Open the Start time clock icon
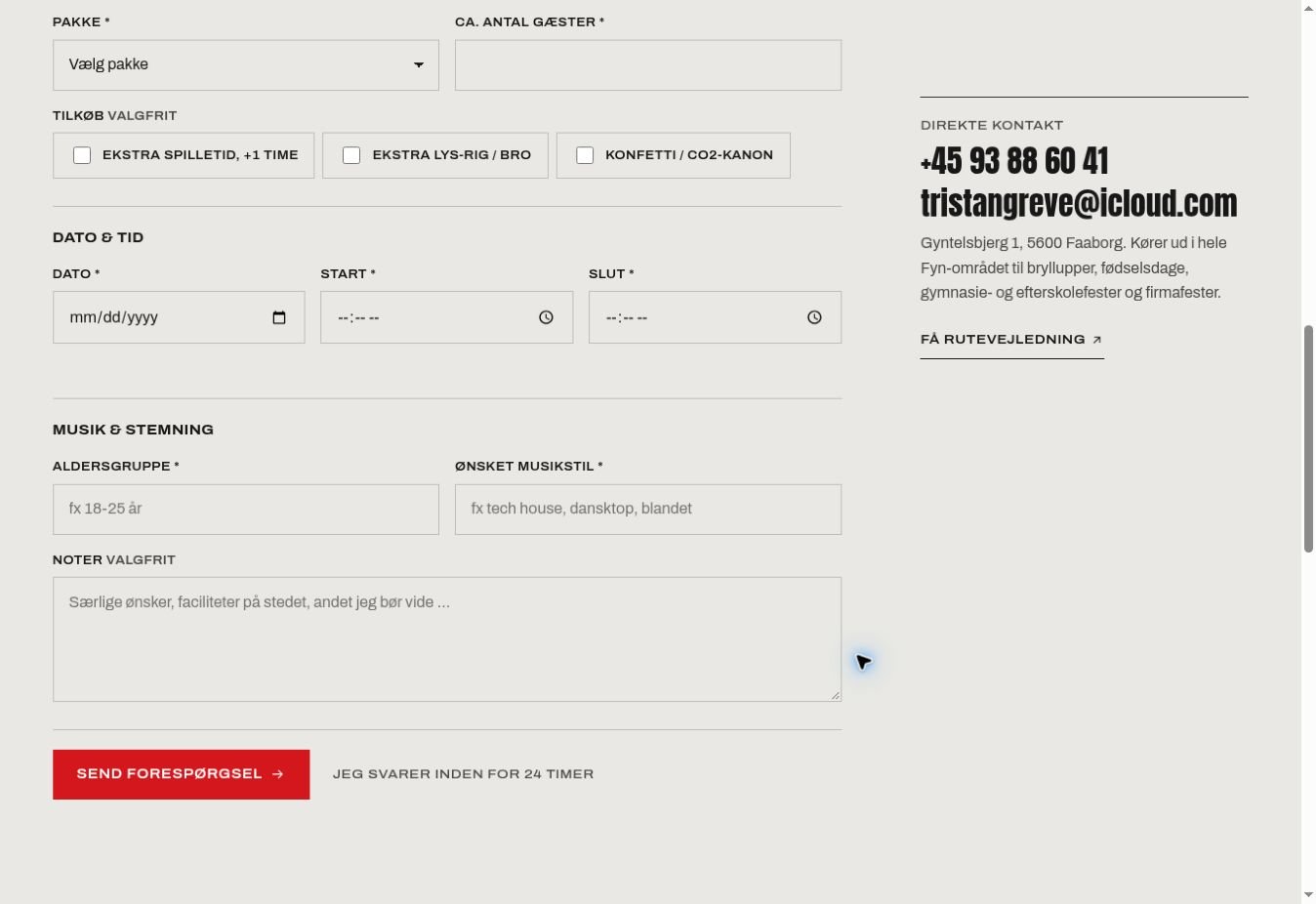This screenshot has width=1316, height=904. point(547,317)
